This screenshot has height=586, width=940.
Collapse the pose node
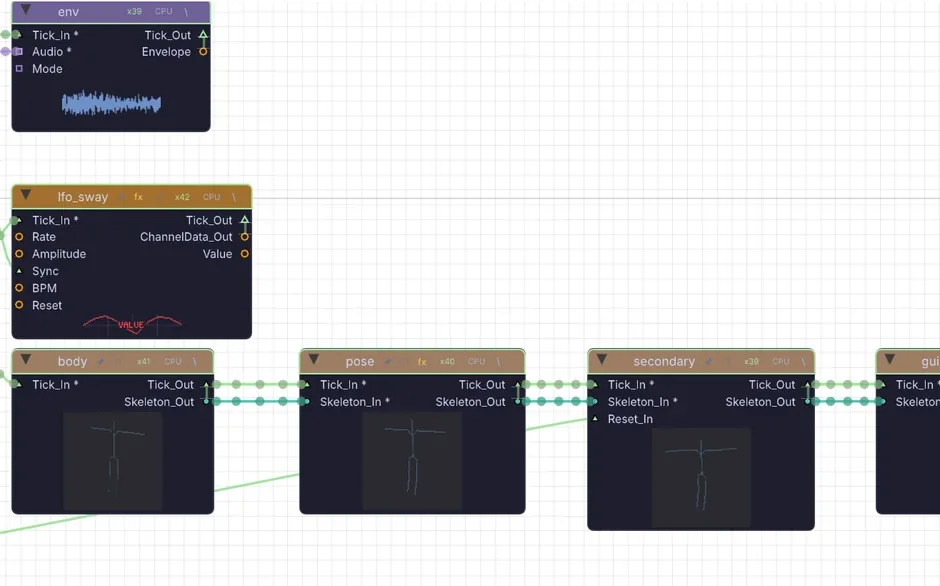click(314, 359)
